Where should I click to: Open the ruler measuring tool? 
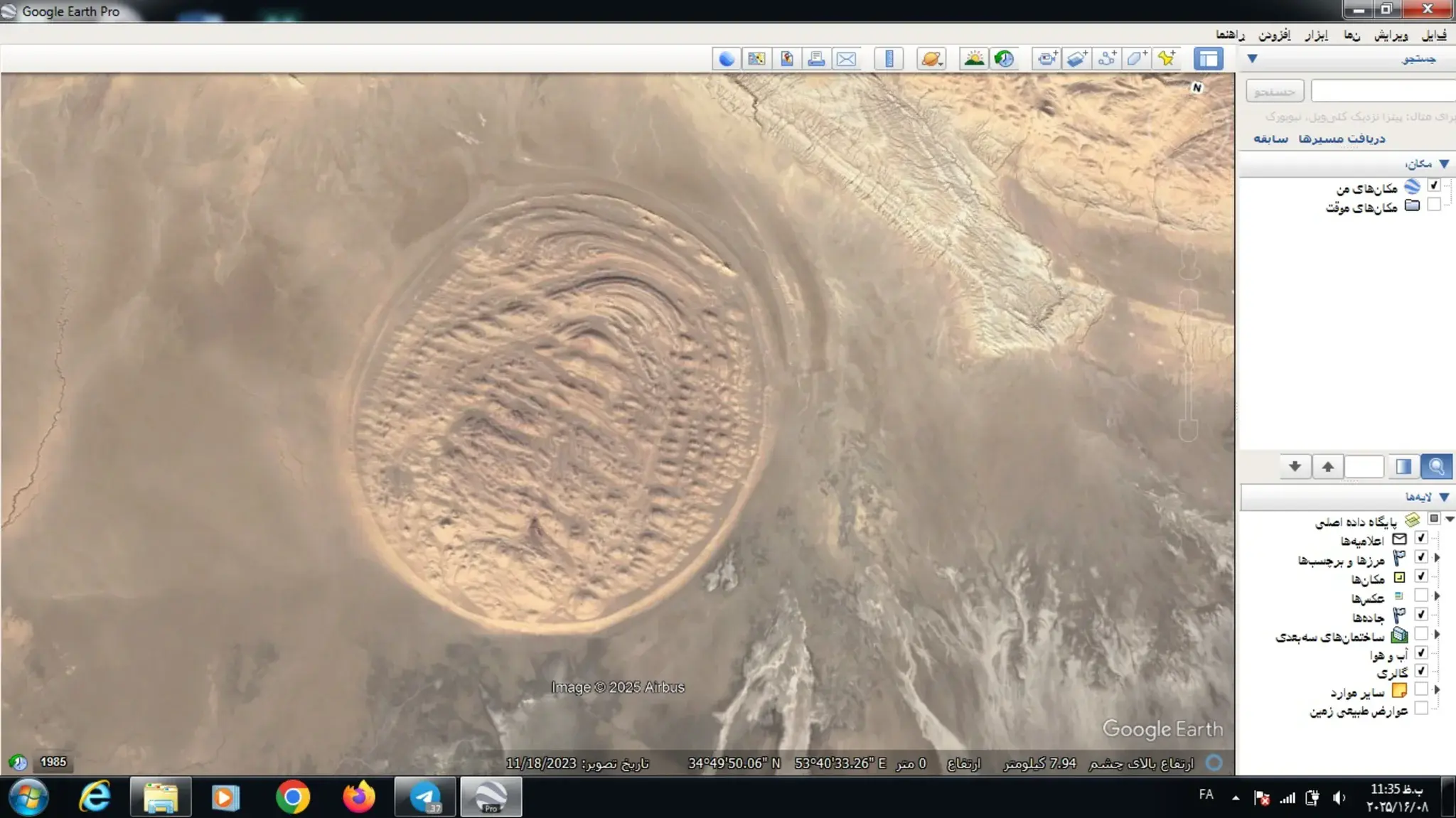pos(889,59)
